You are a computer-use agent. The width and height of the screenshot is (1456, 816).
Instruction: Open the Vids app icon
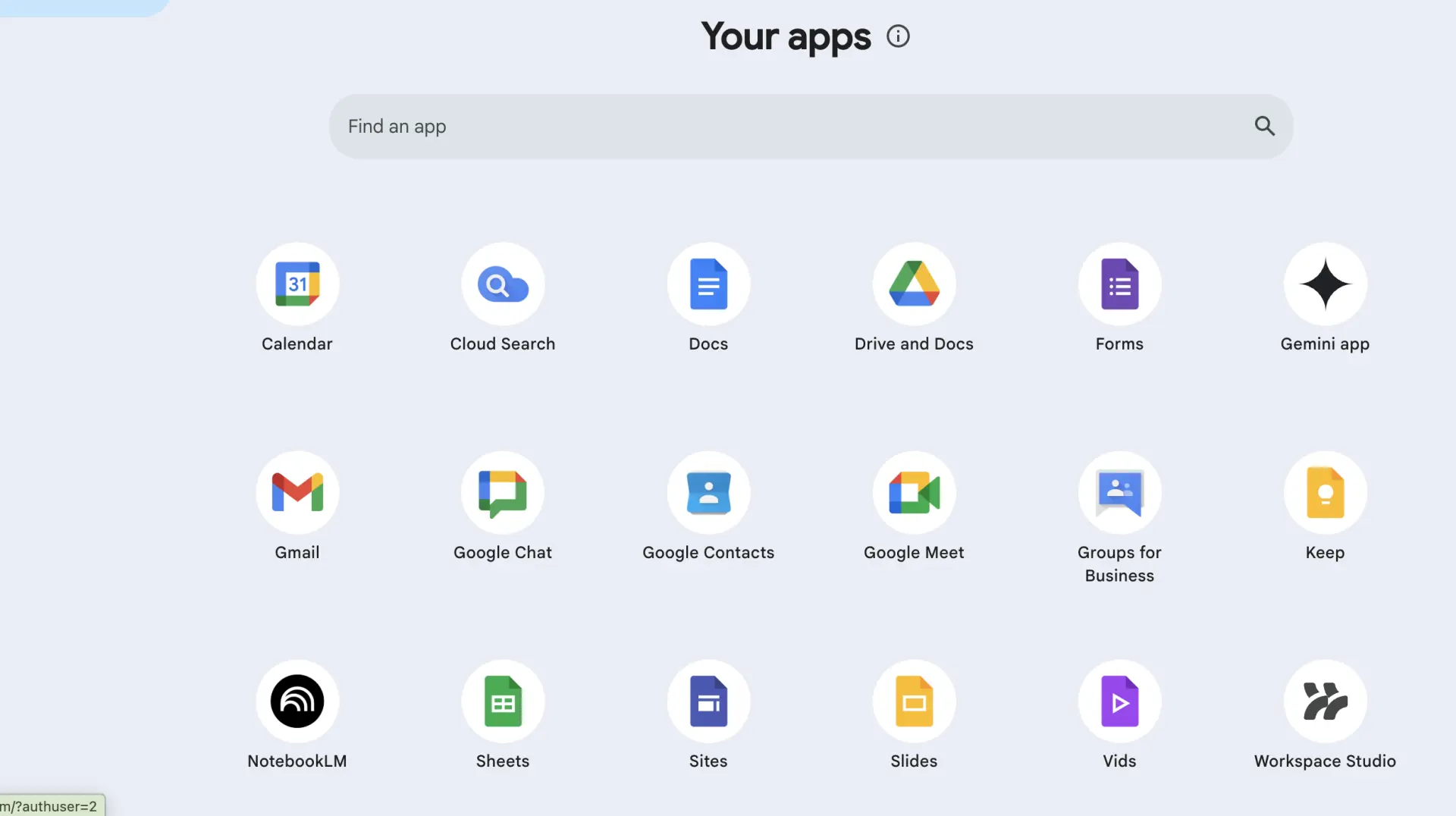pyautogui.click(x=1119, y=701)
